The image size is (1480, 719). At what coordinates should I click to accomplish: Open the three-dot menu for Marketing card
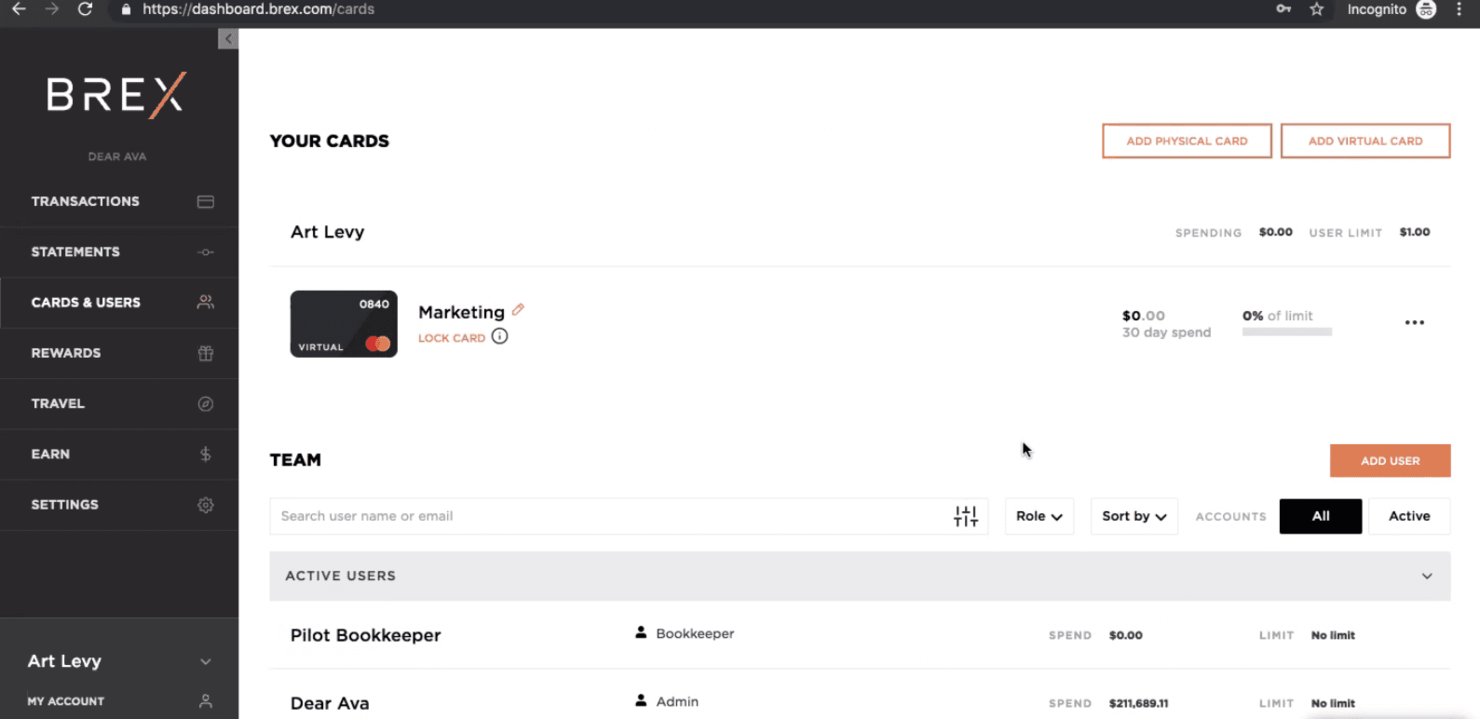point(1414,323)
